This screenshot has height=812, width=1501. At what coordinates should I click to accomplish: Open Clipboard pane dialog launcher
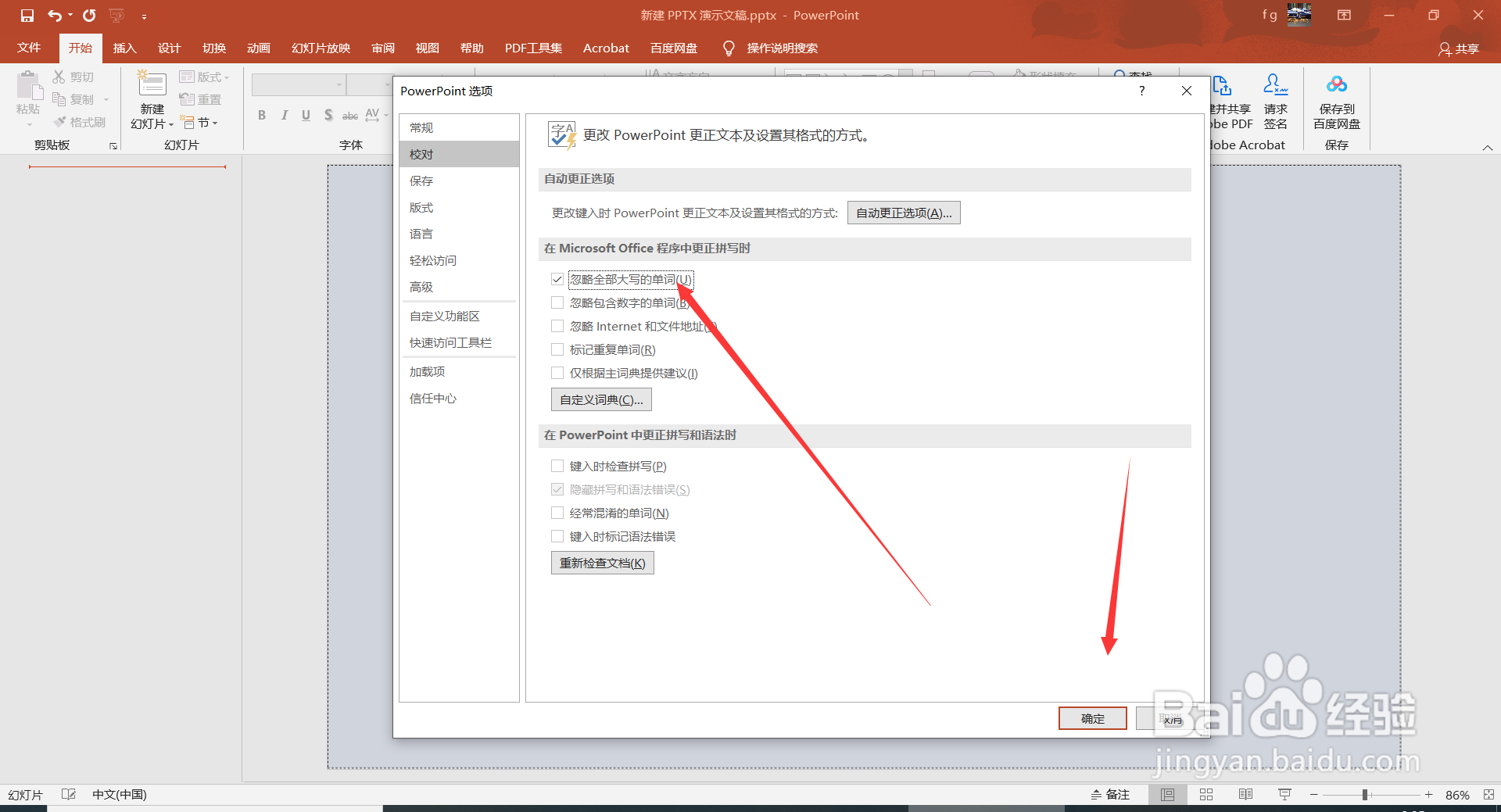[113, 146]
